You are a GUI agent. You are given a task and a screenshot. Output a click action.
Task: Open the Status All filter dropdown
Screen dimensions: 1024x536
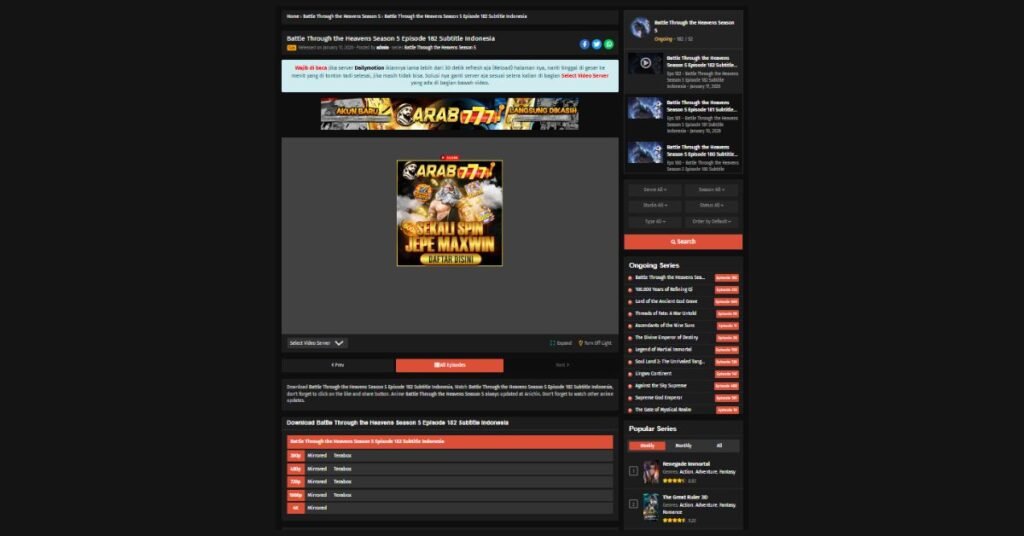click(712, 205)
